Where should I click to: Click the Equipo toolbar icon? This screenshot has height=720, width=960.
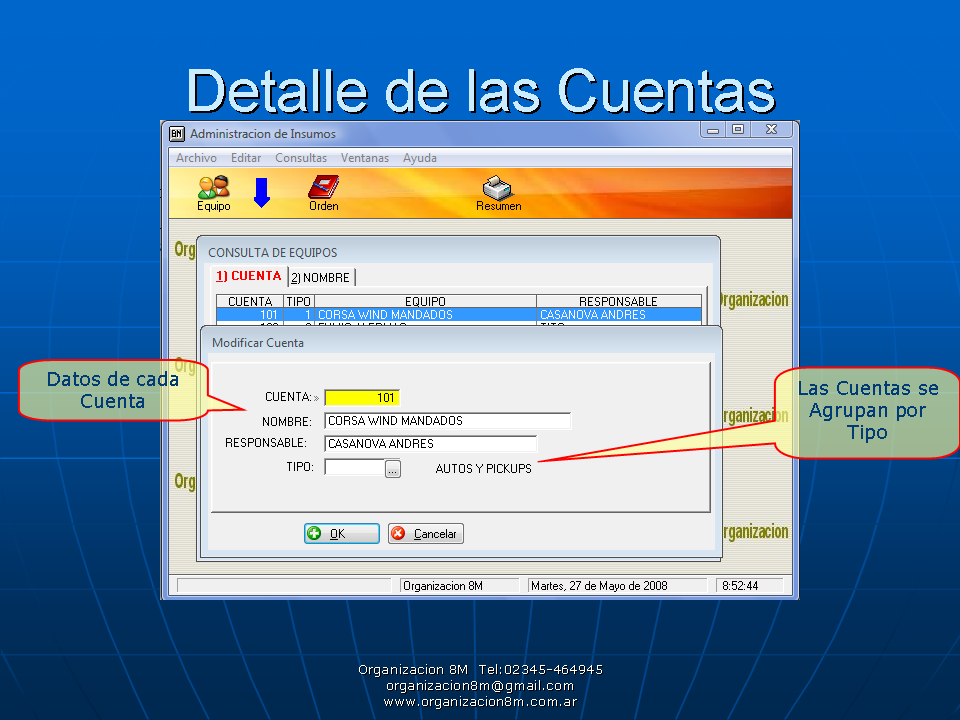coord(213,191)
